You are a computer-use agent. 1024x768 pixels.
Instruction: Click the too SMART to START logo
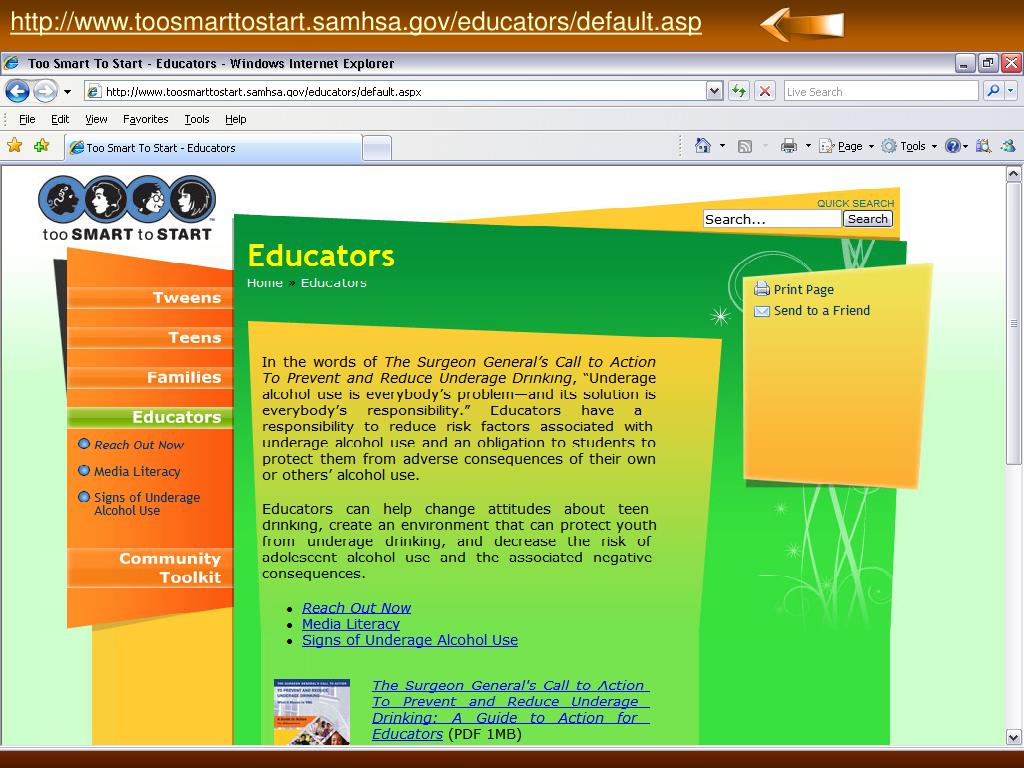click(127, 209)
